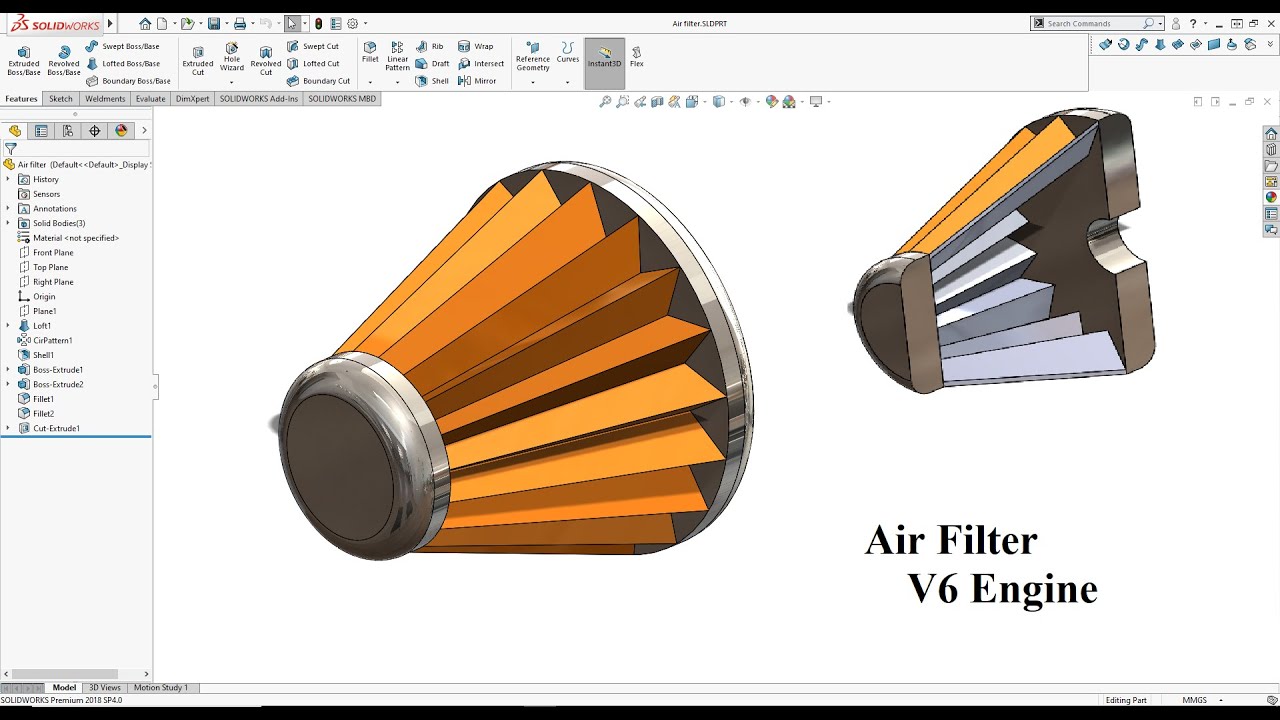
Task: Select Fillet2 in feature tree
Action: (37, 414)
